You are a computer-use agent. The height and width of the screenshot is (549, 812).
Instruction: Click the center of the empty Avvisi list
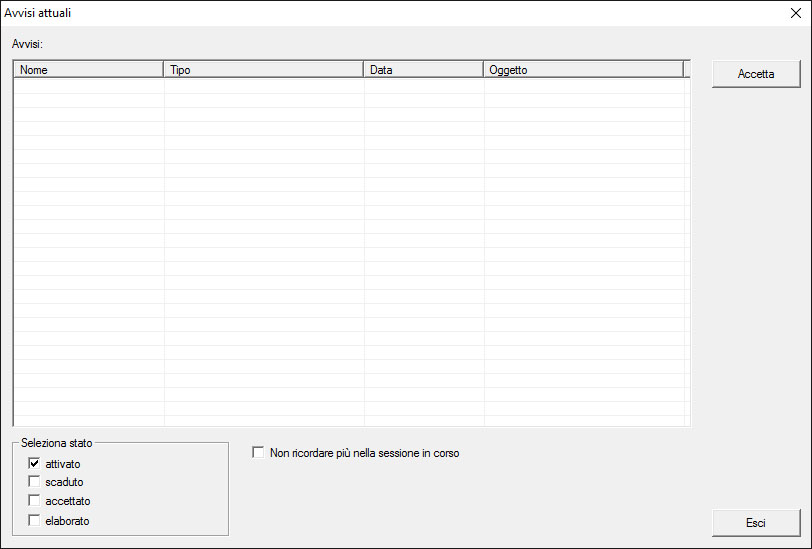[x=351, y=250]
